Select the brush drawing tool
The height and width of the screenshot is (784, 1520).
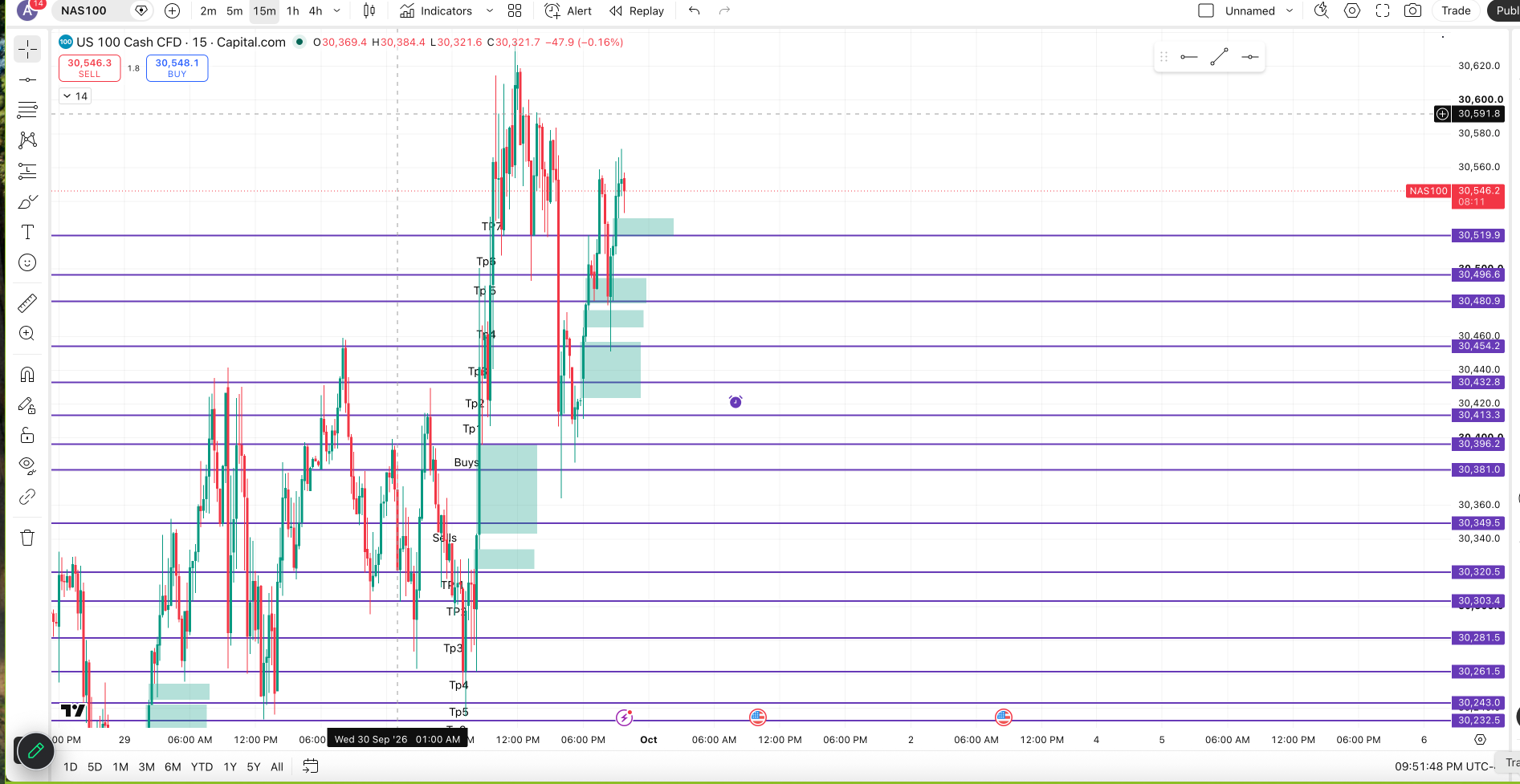point(27,201)
